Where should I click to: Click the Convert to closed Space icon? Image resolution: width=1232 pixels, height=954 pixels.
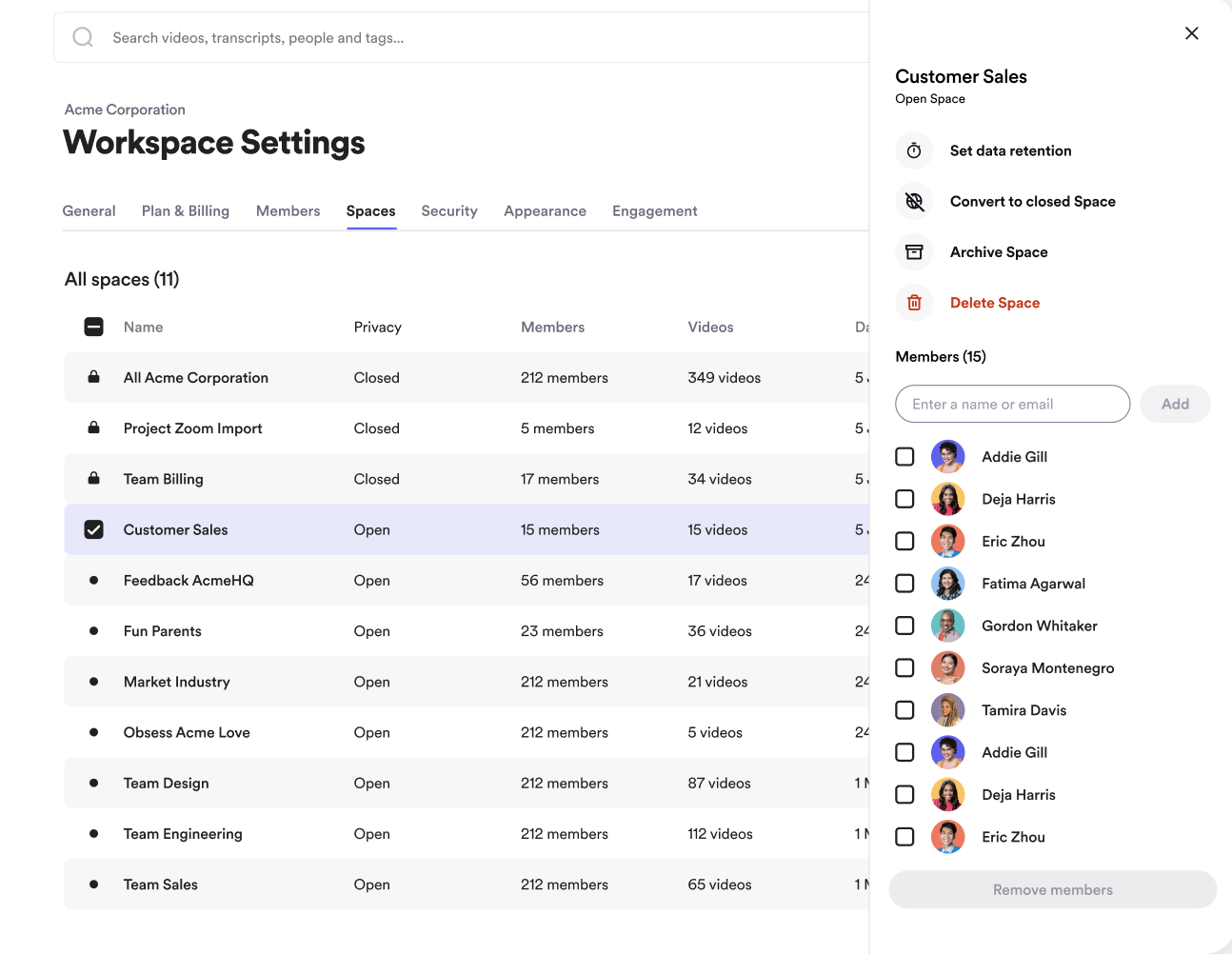click(914, 201)
